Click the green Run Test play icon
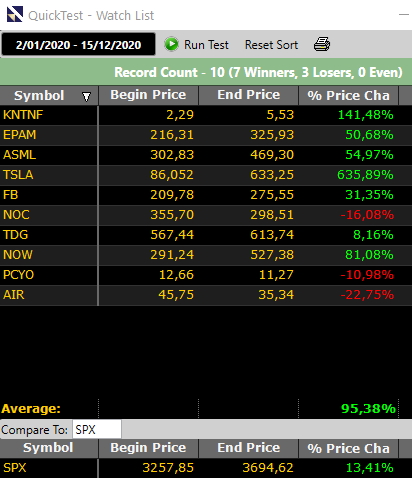Screen dimensions: 412x478 171,44
